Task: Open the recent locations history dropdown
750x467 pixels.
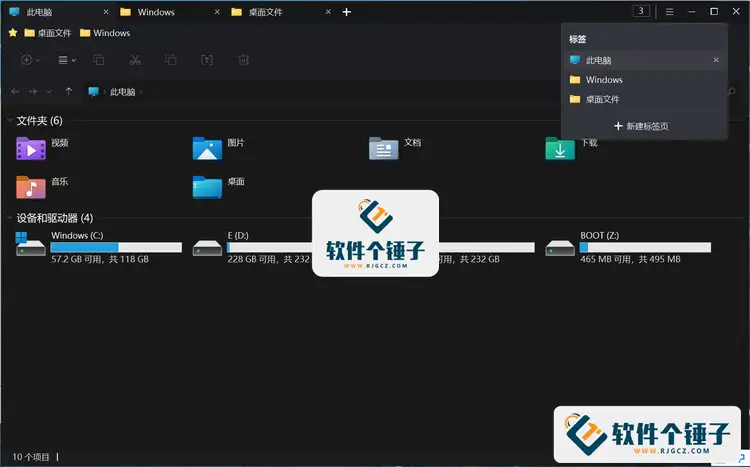Action: pyautogui.click(x=48, y=91)
